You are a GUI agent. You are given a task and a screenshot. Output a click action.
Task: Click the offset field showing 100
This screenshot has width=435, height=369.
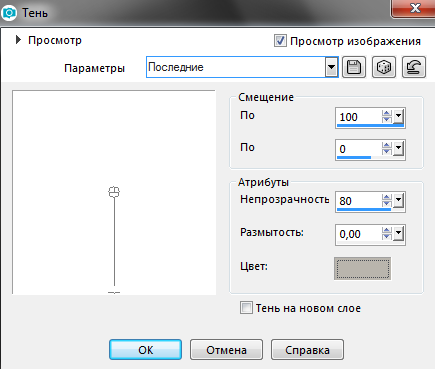(x=359, y=117)
